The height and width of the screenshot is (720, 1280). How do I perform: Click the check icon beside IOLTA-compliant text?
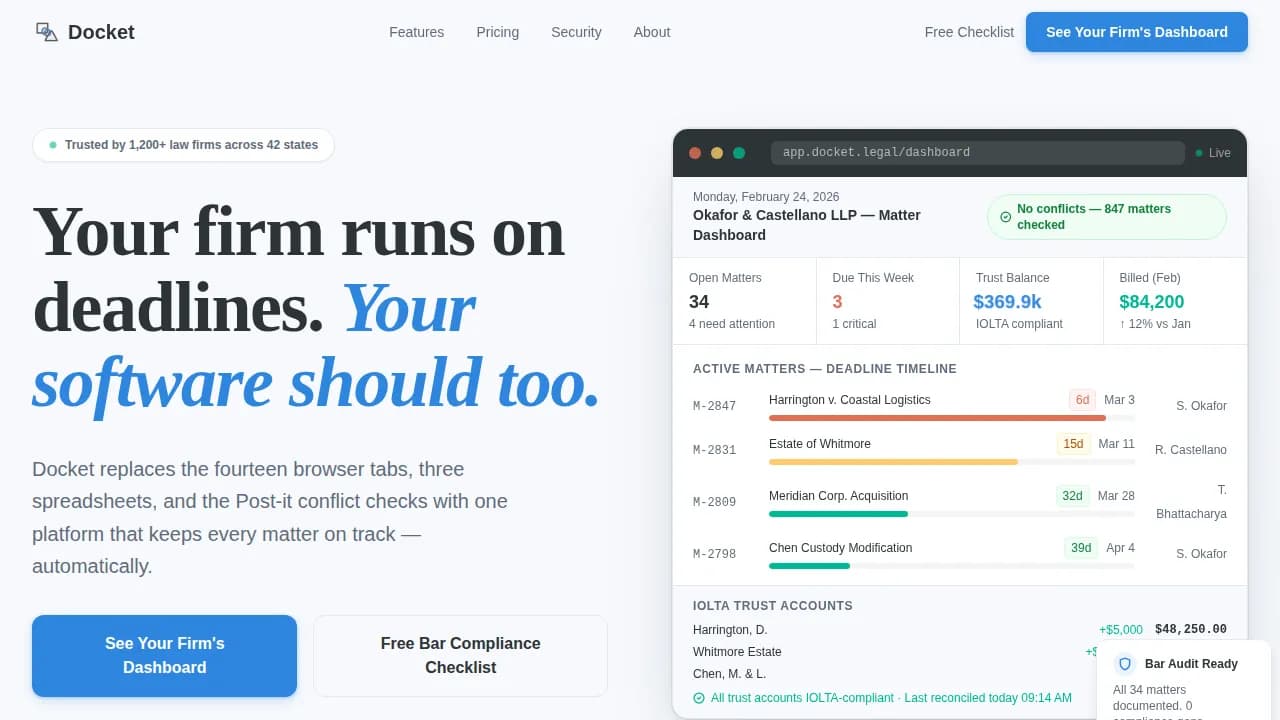tap(700, 698)
